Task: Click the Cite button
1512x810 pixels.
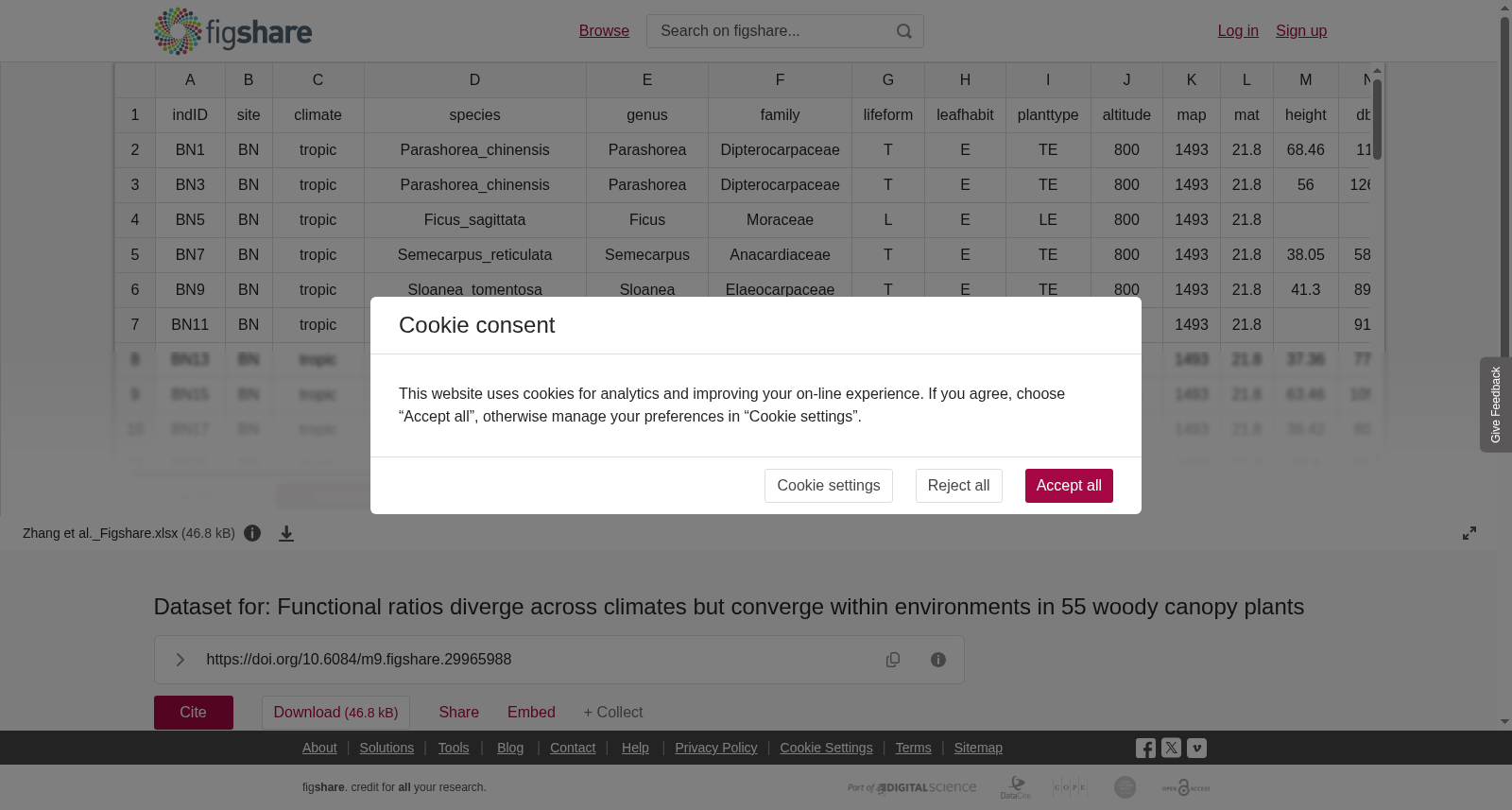Action: coord(194,713)
